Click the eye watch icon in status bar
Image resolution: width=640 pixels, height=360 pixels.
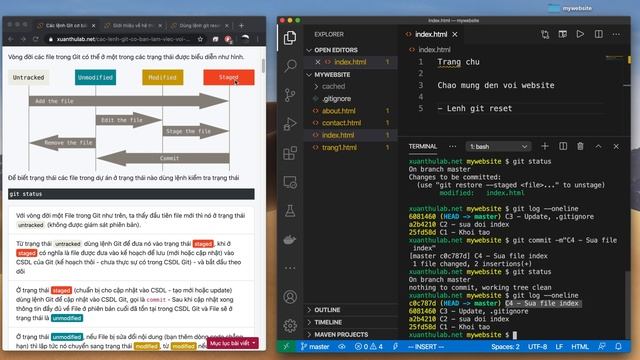tap(342, 347)
